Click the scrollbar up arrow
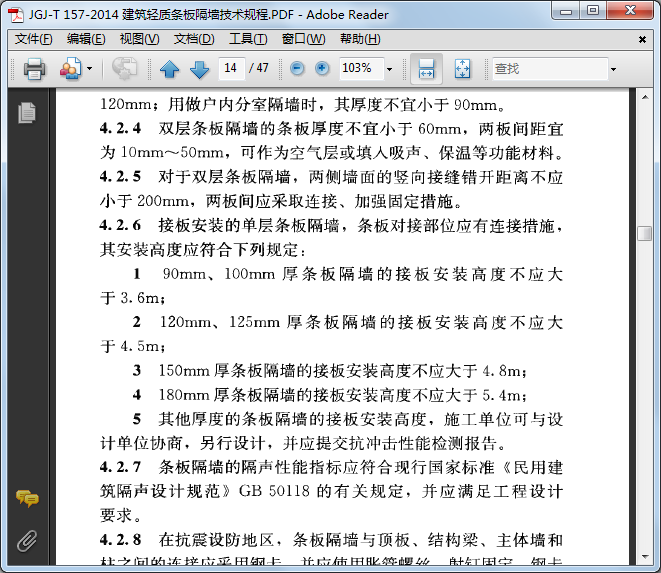Viewport: 661px width, 573px height. pos(645,97)
